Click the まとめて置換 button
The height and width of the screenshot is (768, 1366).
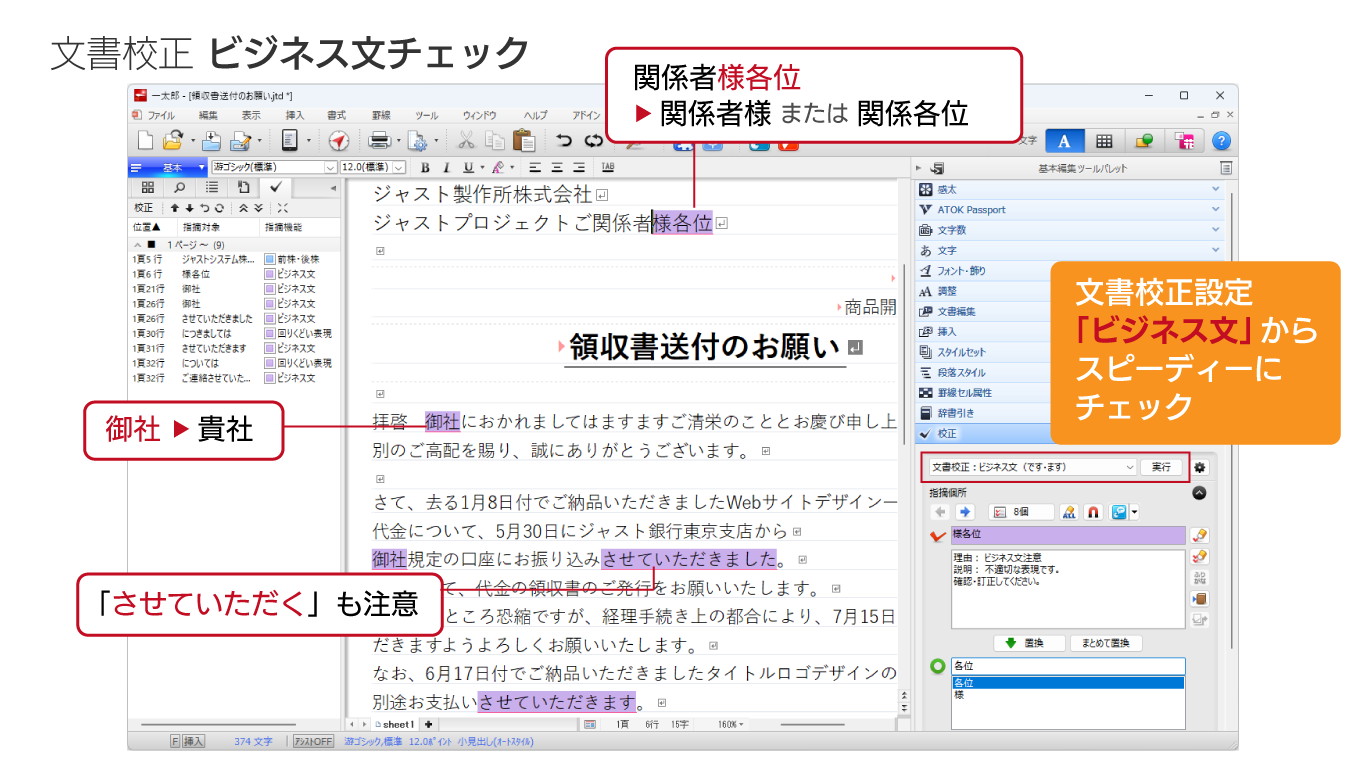coord(1105,643)
